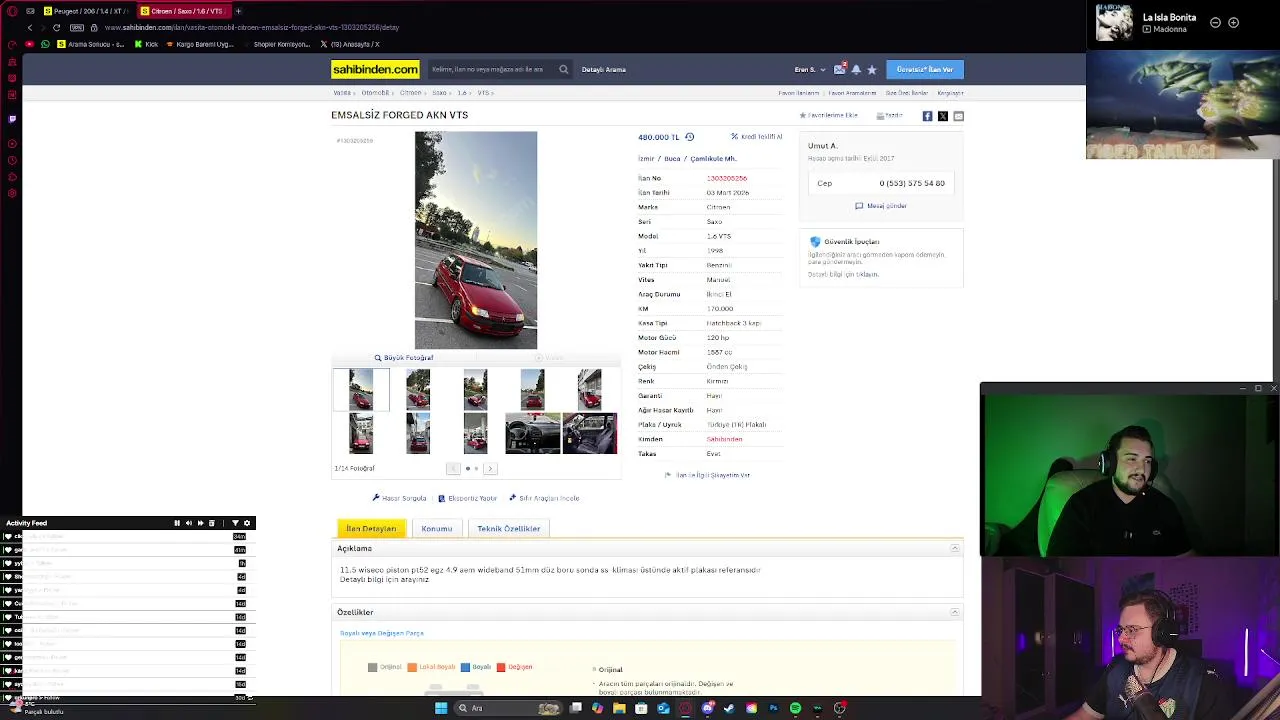Click Favorilerime Ekle link
Image resolution: width=1280 pixels, height=720 pixels.
click(x=829, y=116)
